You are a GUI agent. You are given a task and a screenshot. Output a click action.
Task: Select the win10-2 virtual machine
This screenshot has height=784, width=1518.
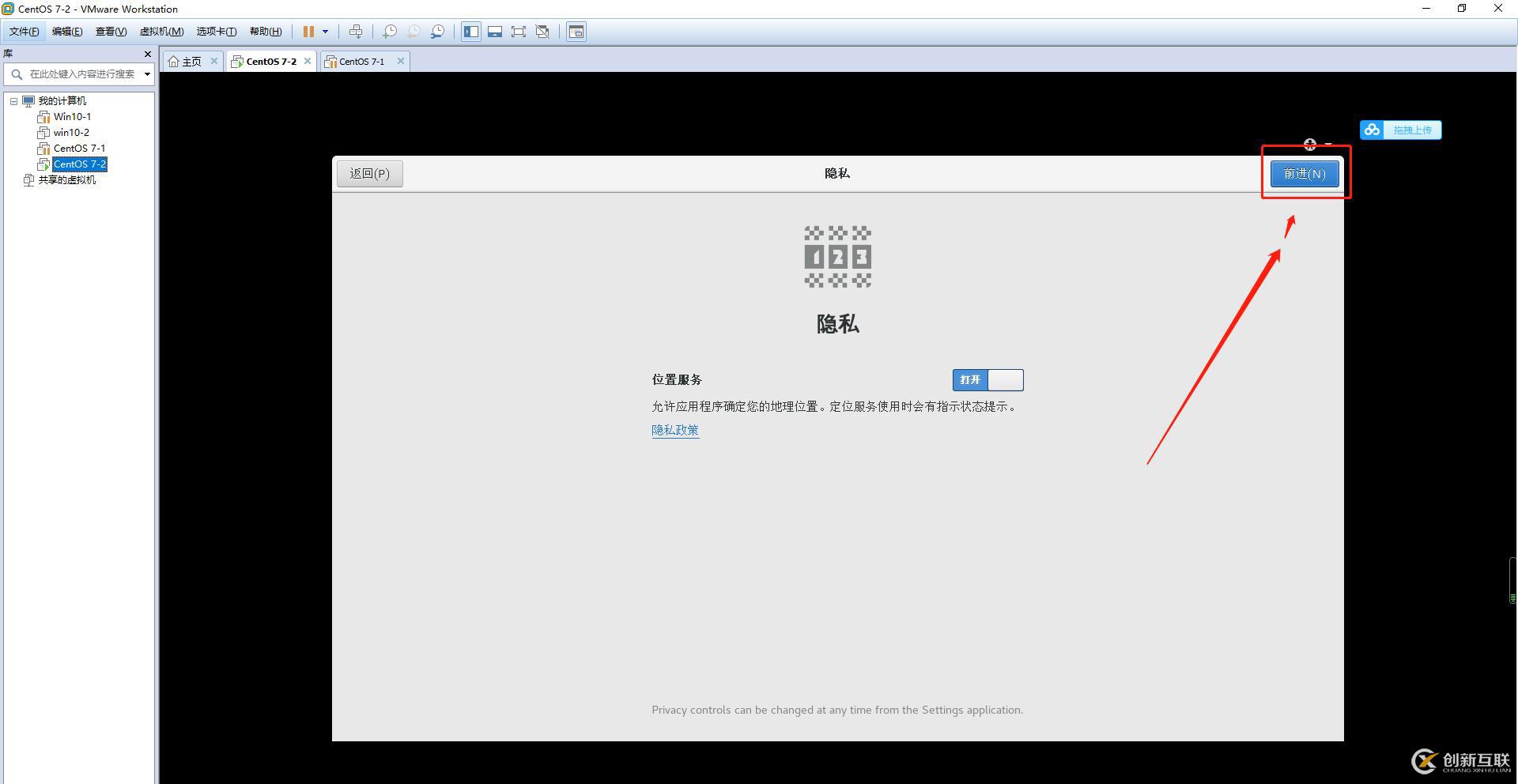(71, 133)
